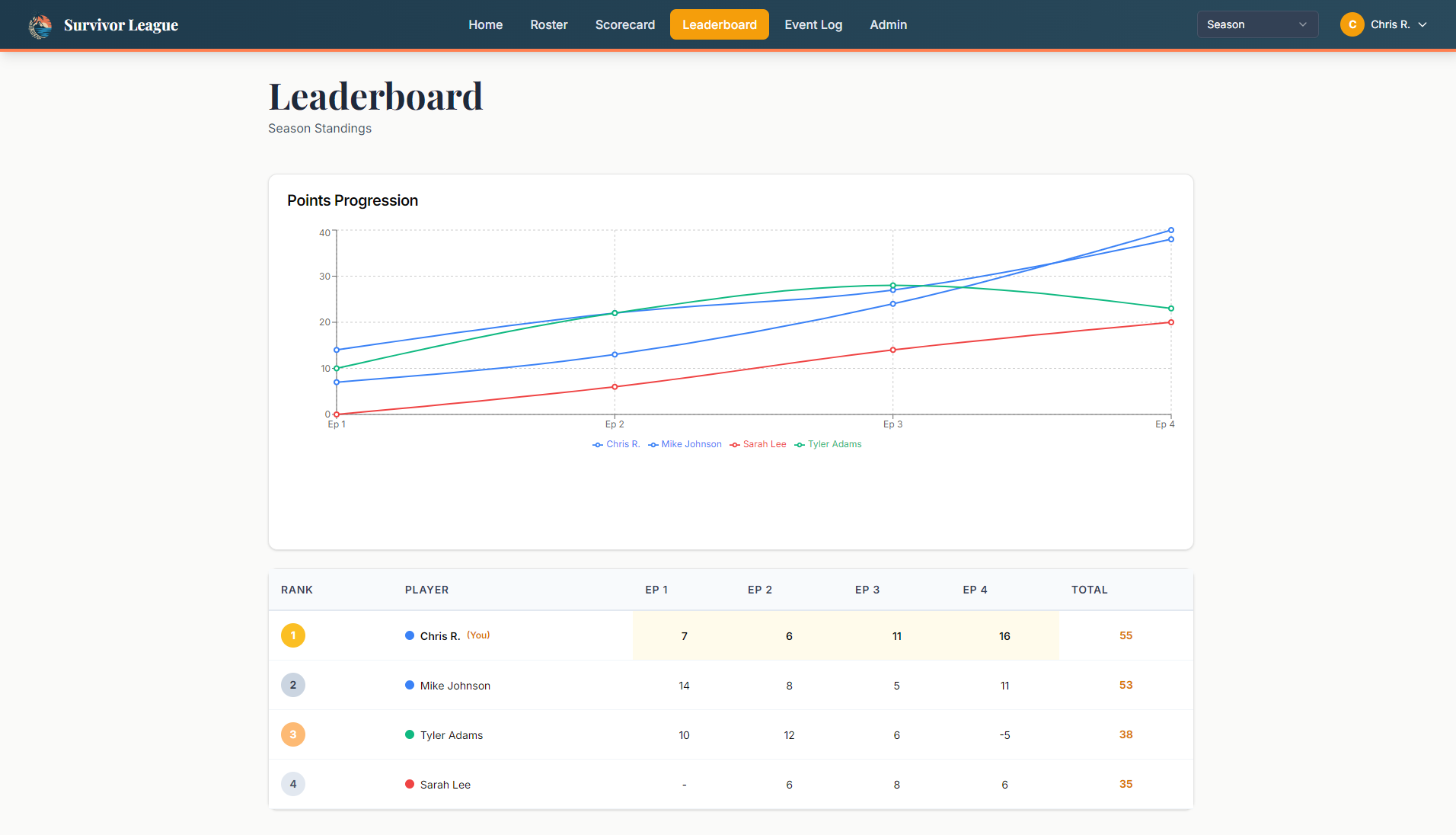The width and height of the screenshot is (1456, 835).
Task: Click the RANK column header
Action: pyautogui.click(x=297, y=590)
